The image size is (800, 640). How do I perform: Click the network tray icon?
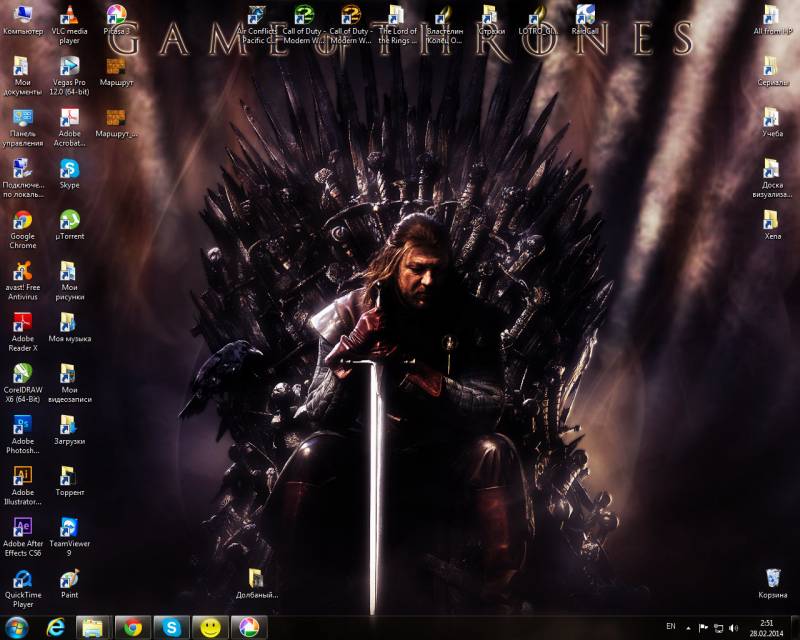click(x=718, y=628)
